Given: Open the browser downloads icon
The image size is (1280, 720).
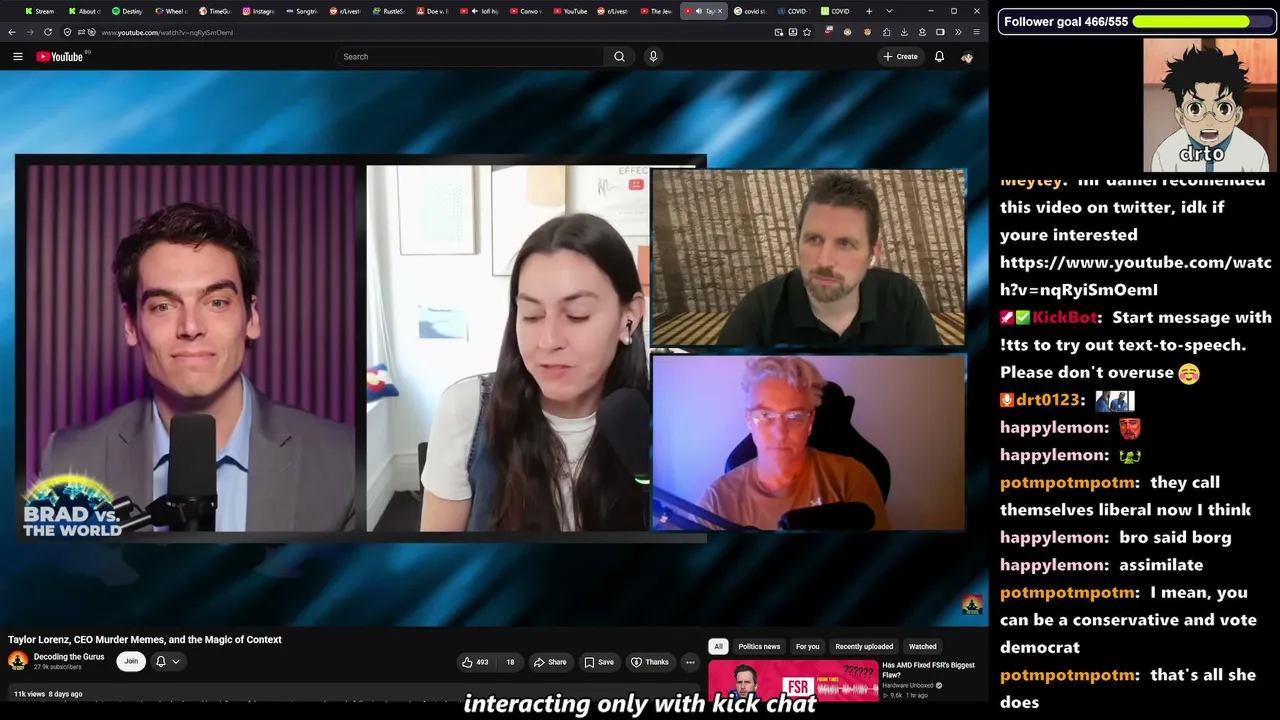Looking at the screenshot, I should (904, 32).
